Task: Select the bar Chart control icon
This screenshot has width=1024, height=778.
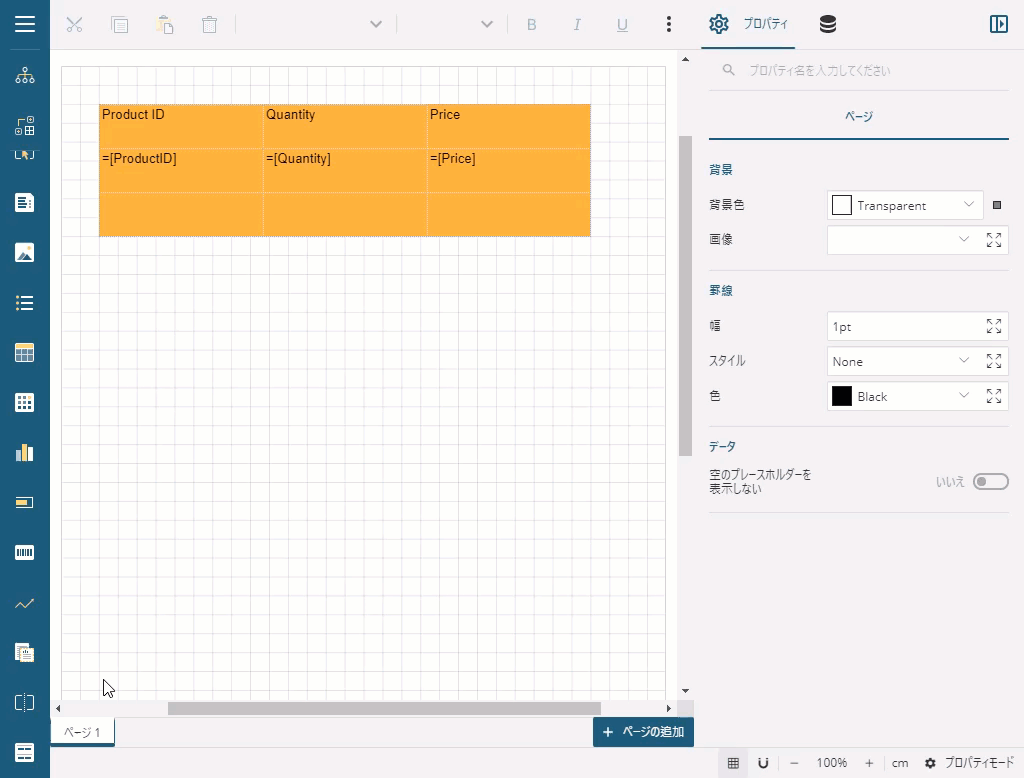Action: (25, 453)
